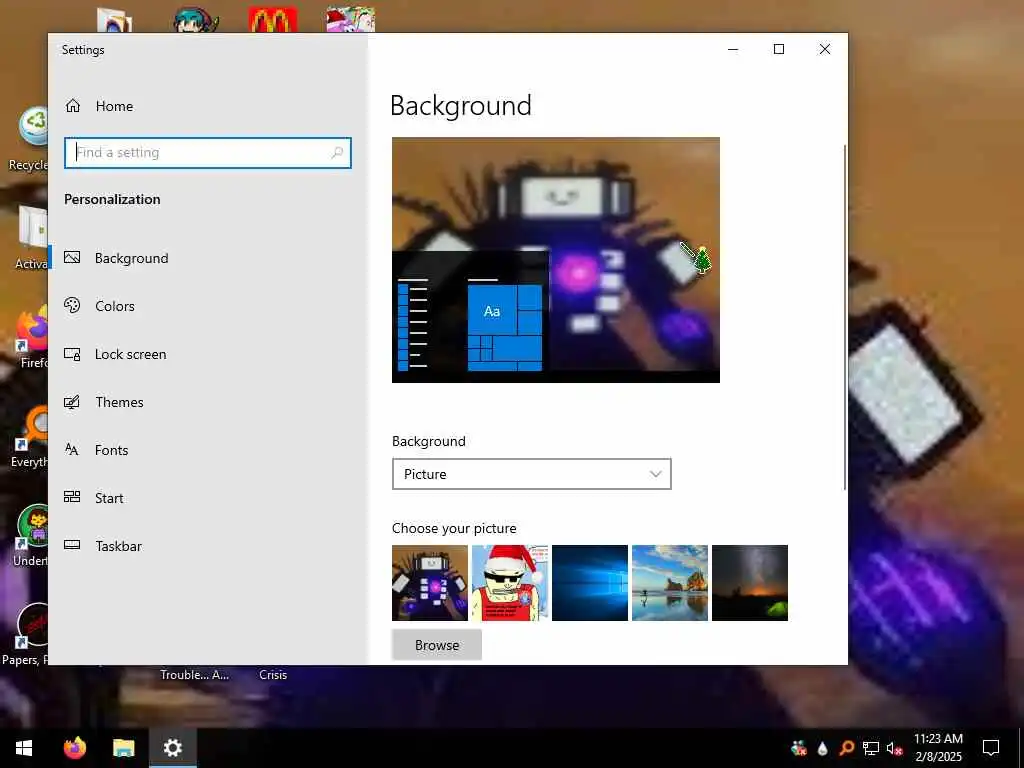Select the Undertale desktop shortcut

pos(31,536)
